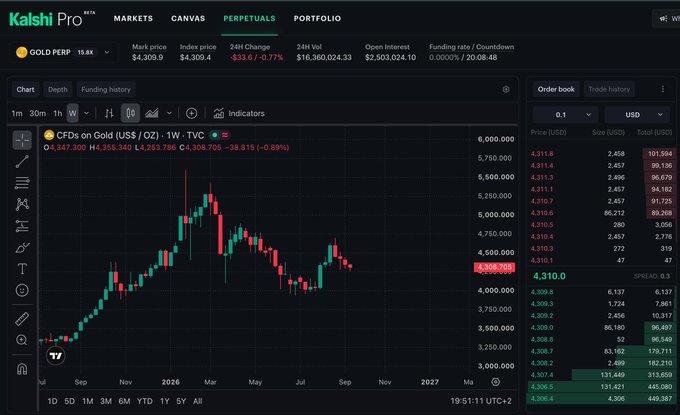
Task: Select the trend line drawing tool
Action: click(x=22, y=161)
